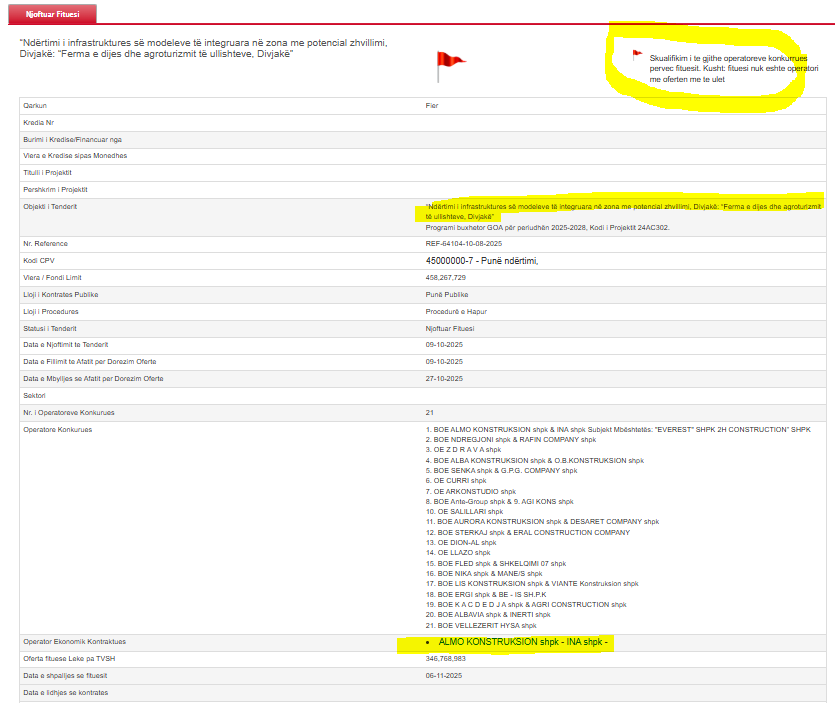Click the offer closing date 27-10-2025
Image resolution: width=835 pixels, height=703 pixels.
[x=443, y=379]
